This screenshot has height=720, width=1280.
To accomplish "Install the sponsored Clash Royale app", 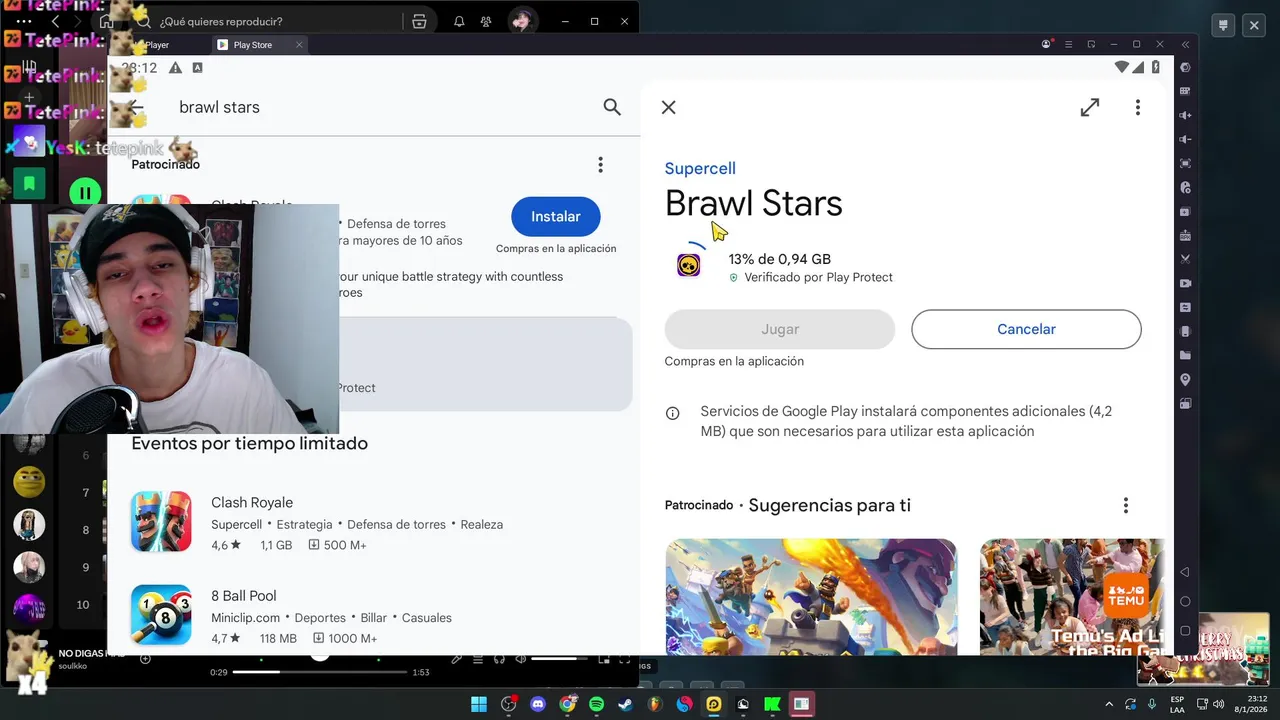I will pyautogui.click(x=556, y=216).
